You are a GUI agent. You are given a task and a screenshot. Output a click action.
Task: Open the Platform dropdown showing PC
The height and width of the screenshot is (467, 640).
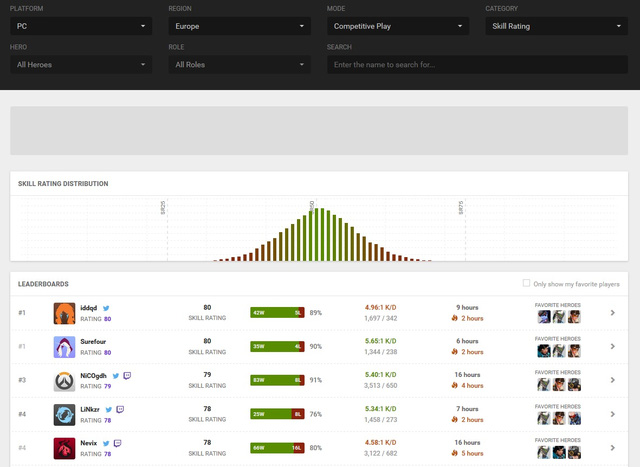(x=81, y=26)
